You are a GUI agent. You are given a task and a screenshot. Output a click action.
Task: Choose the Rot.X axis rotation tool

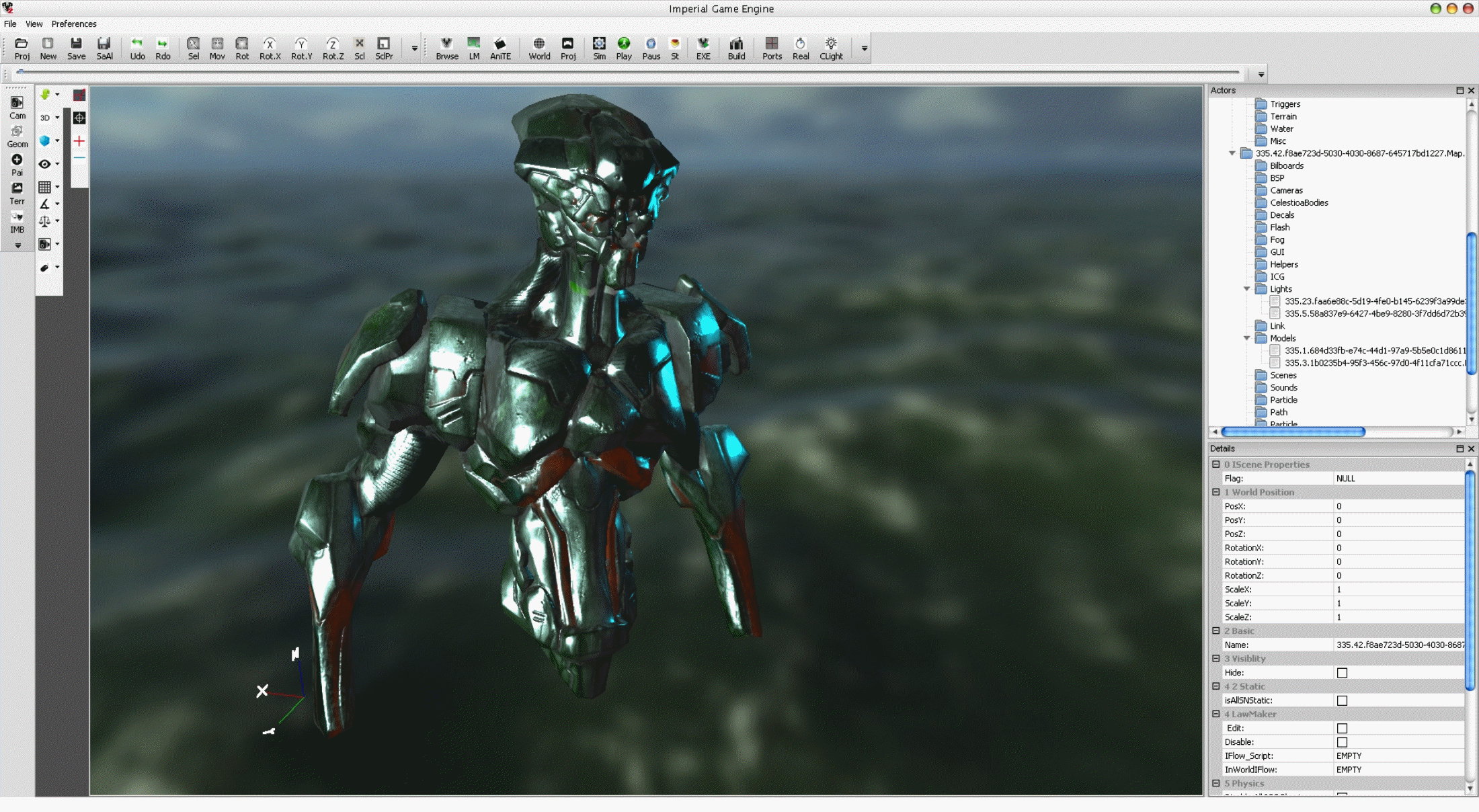(270, 48)
